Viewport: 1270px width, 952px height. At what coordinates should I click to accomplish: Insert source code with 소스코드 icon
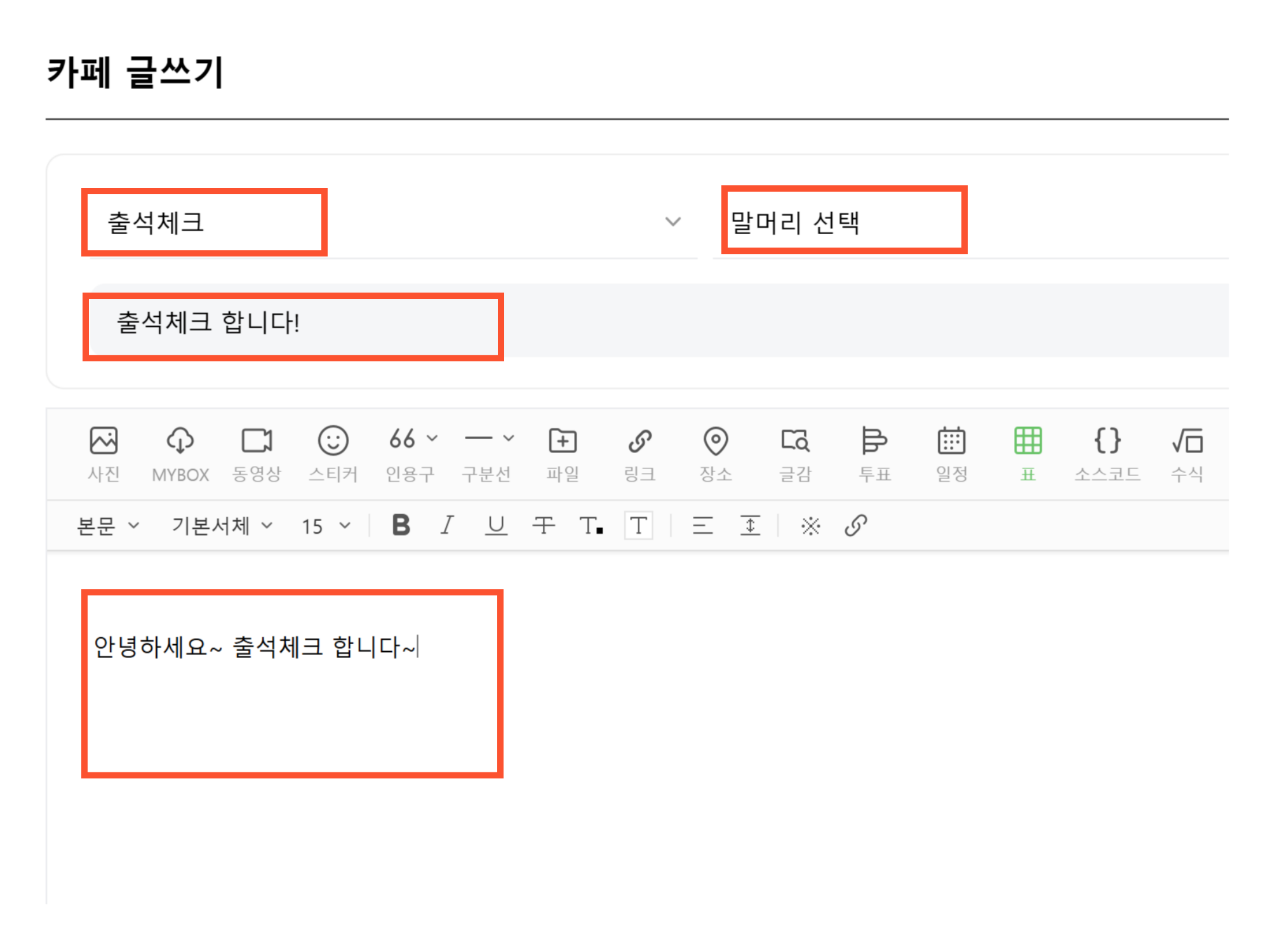coord(1107,454)
